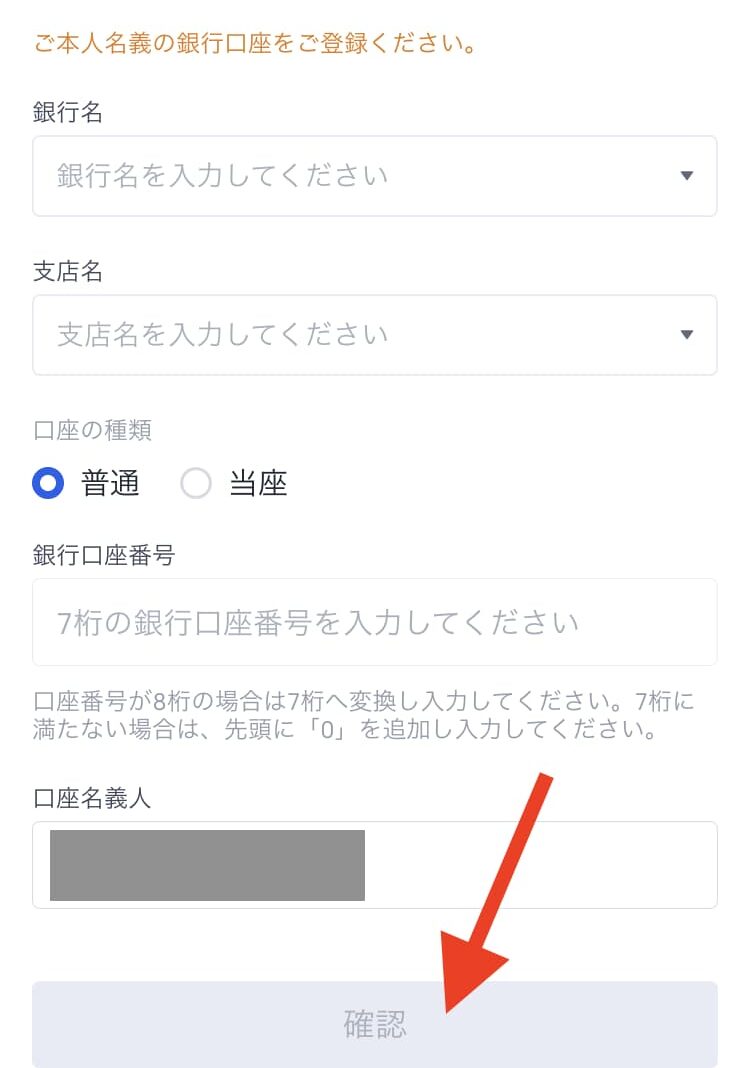The height and width of the screenshot is (1068, 738).
Task: Choose the 普通 account type label
Action: pyautogui.click(x=110, y=483)
